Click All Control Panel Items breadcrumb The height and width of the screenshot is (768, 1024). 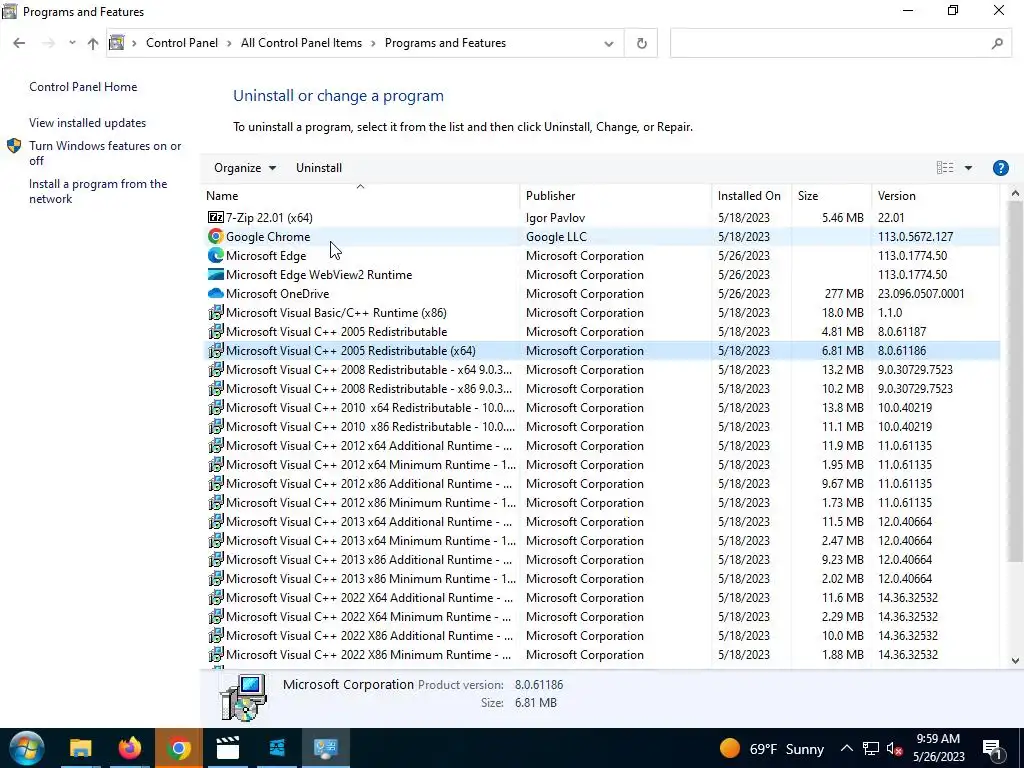coord(301,43)
